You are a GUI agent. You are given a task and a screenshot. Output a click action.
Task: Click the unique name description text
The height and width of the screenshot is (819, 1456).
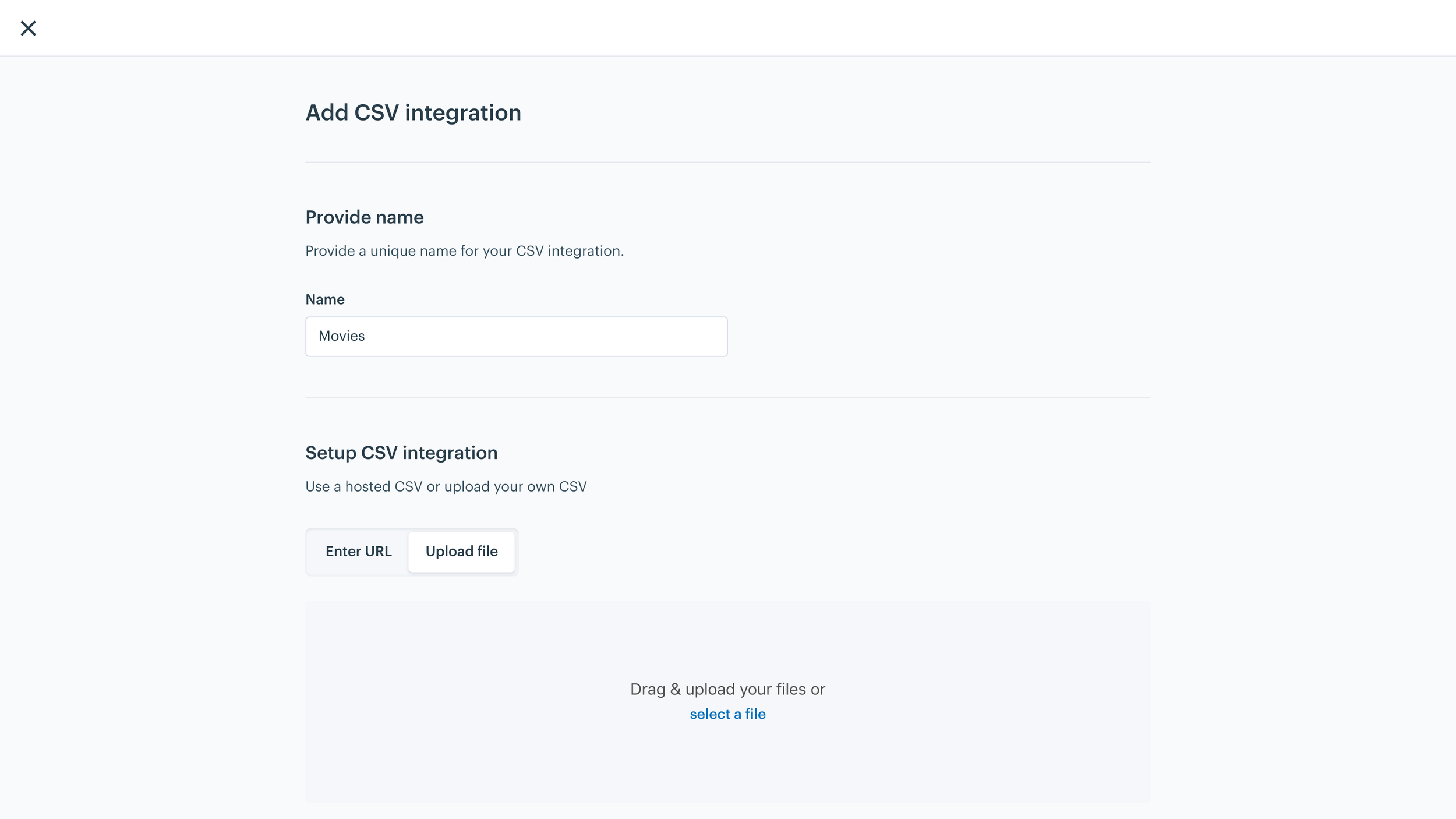tap(464, 251)
